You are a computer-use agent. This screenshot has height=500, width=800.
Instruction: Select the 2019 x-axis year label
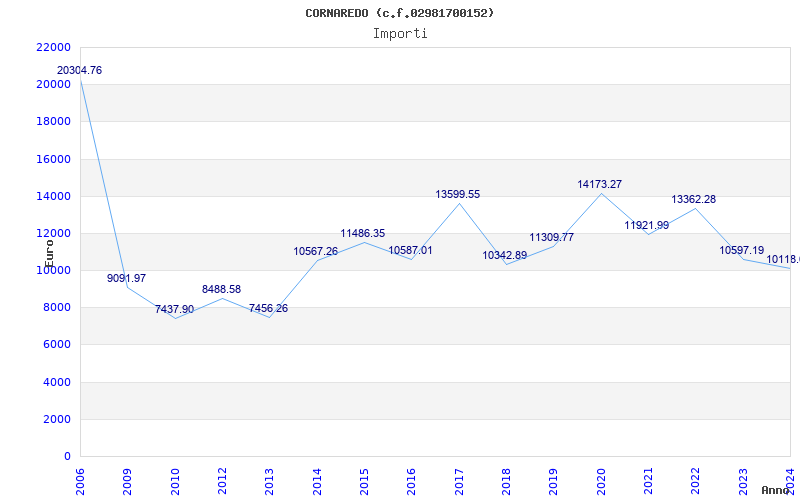(554, 481)
